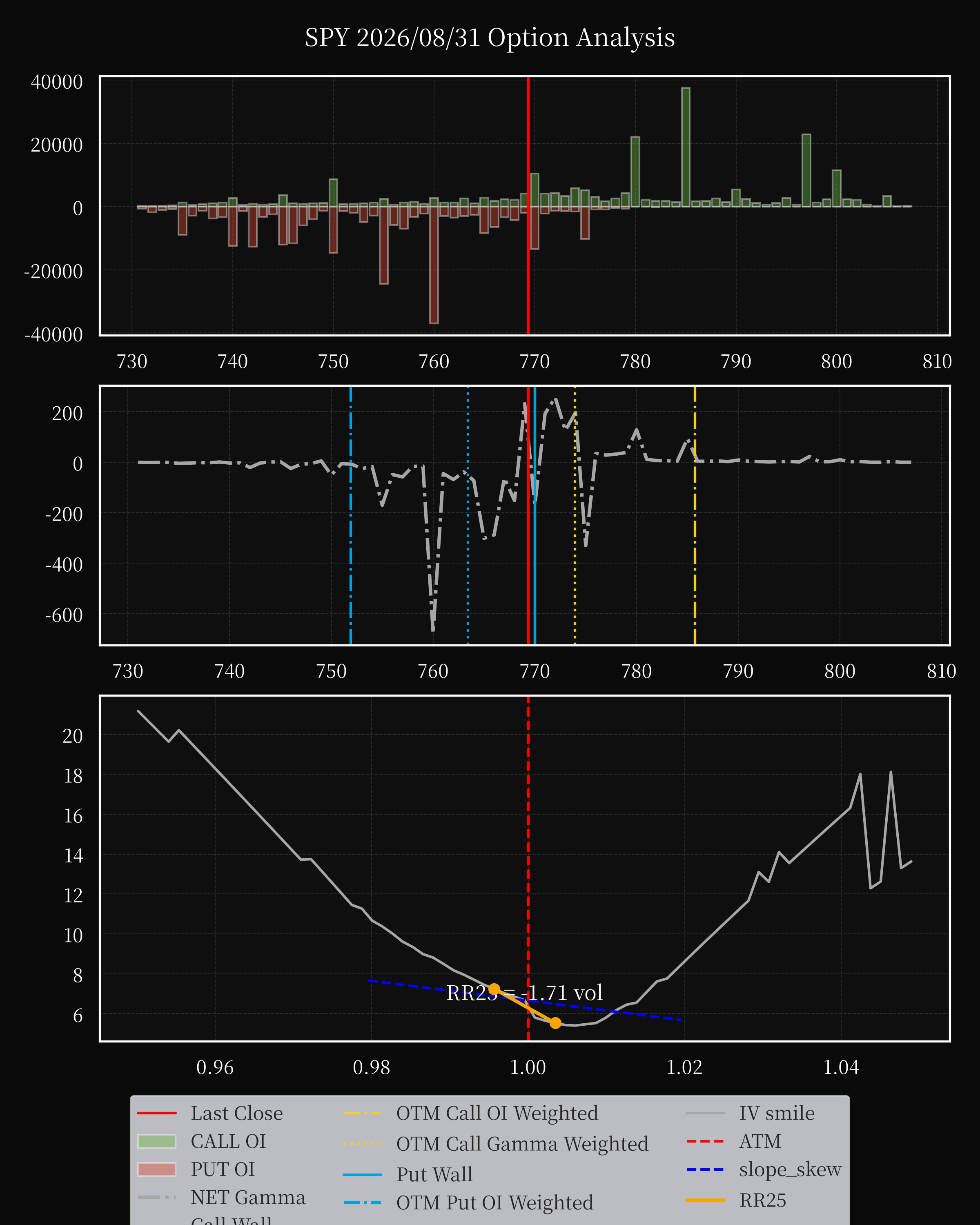
Task: Click the blue dashed slope_skew legend sample
Action: coord(706,1169)
